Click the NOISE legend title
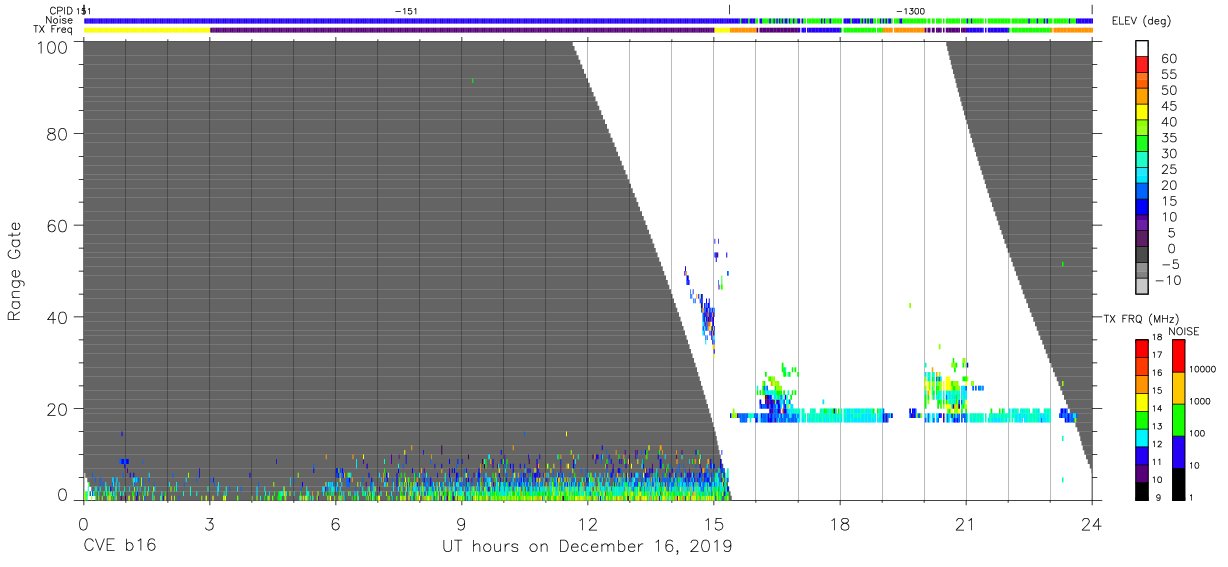 [x=1184, y=331]
